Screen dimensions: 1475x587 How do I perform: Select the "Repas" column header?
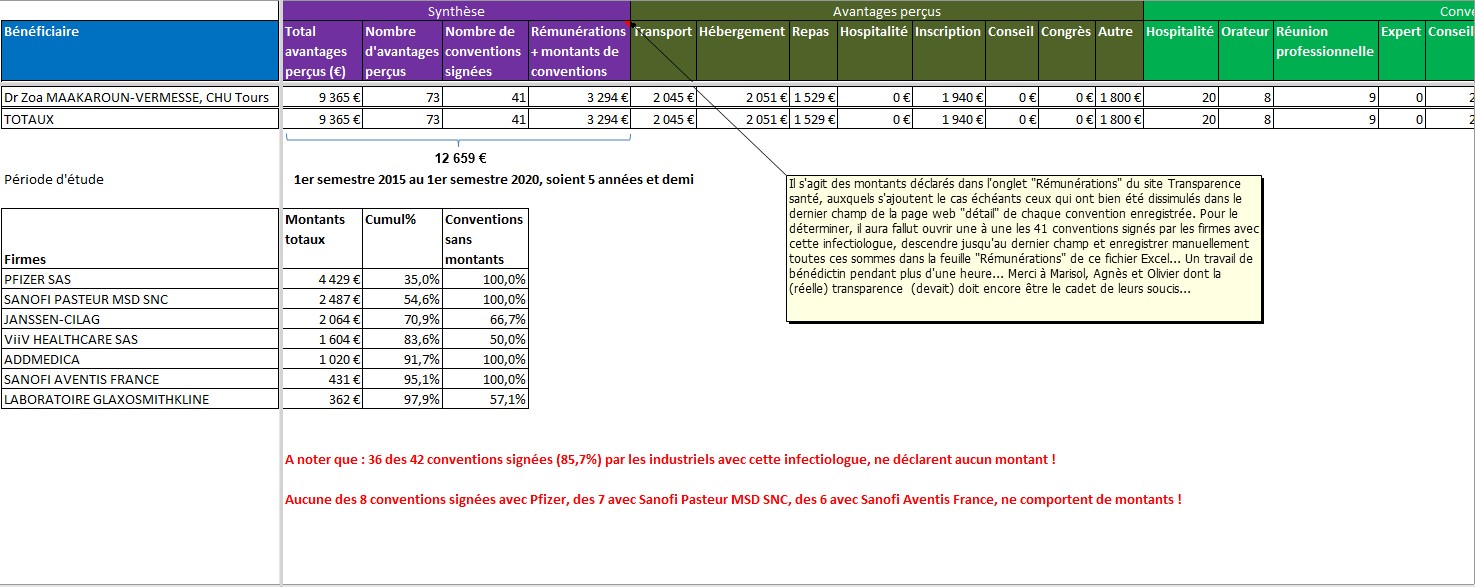(x=813, y=51)
